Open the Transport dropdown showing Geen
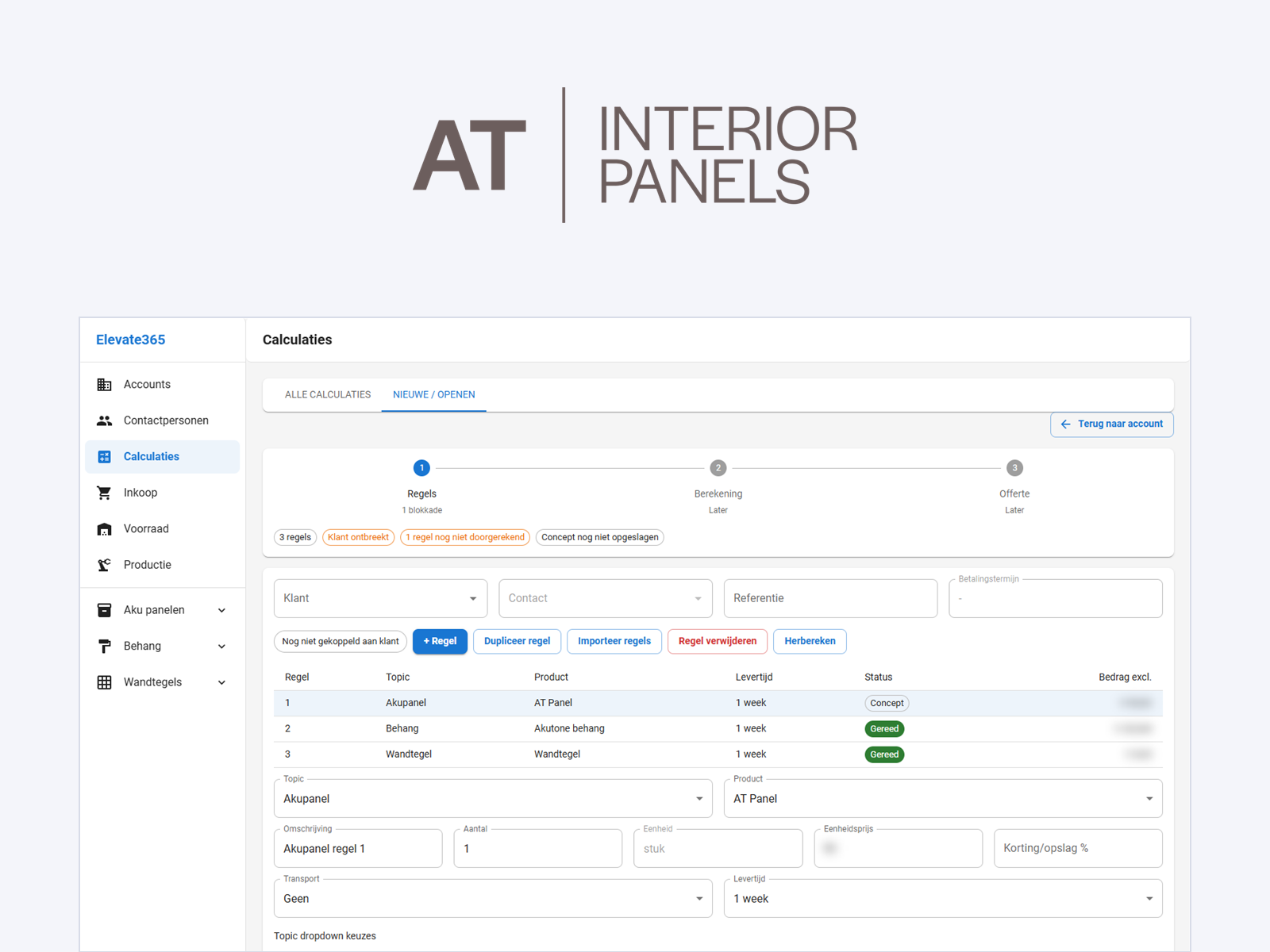This screenshot has height=952, width=1270. coord(493,899)
